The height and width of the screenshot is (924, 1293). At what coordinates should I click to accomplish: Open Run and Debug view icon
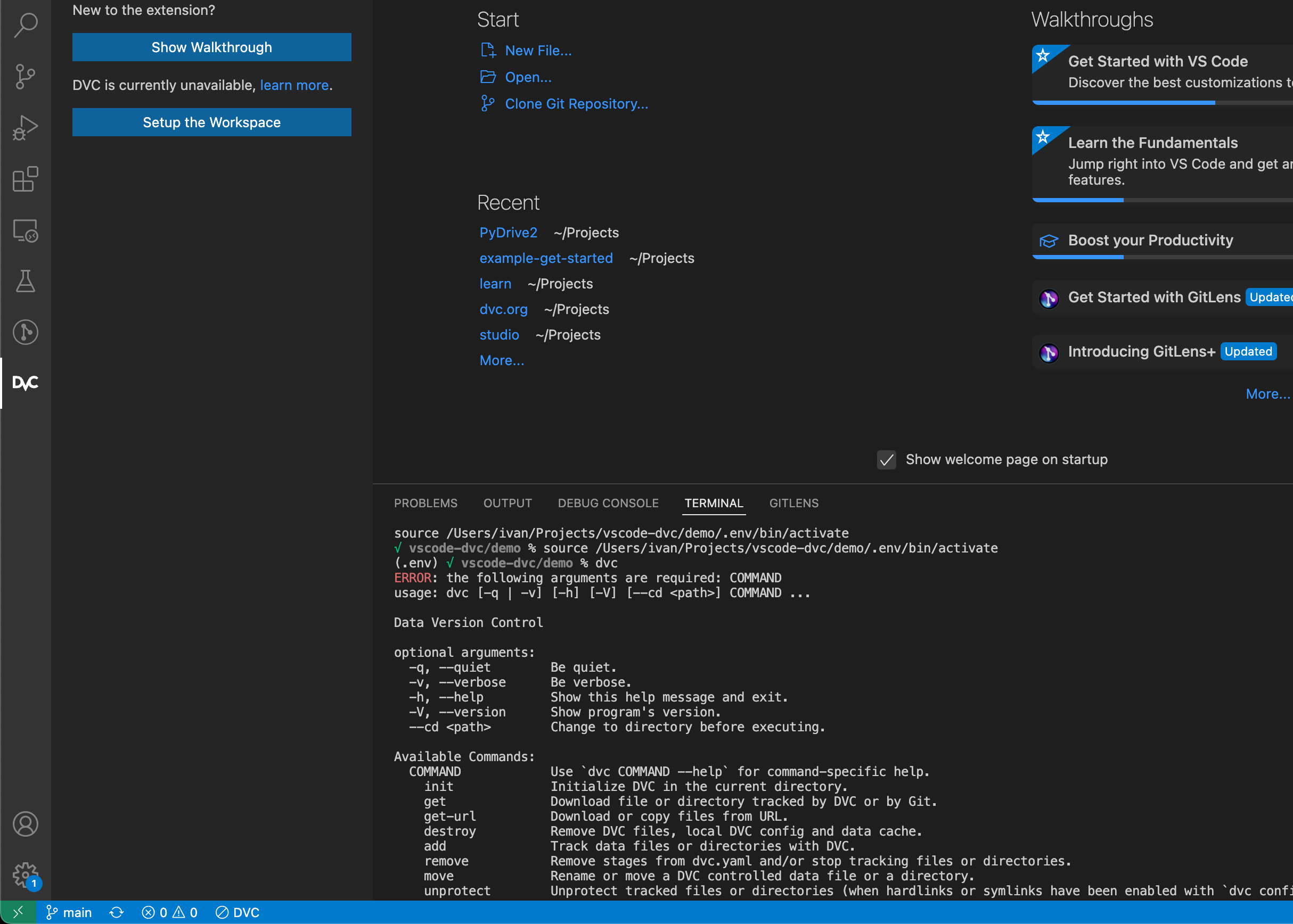point(26,127)
